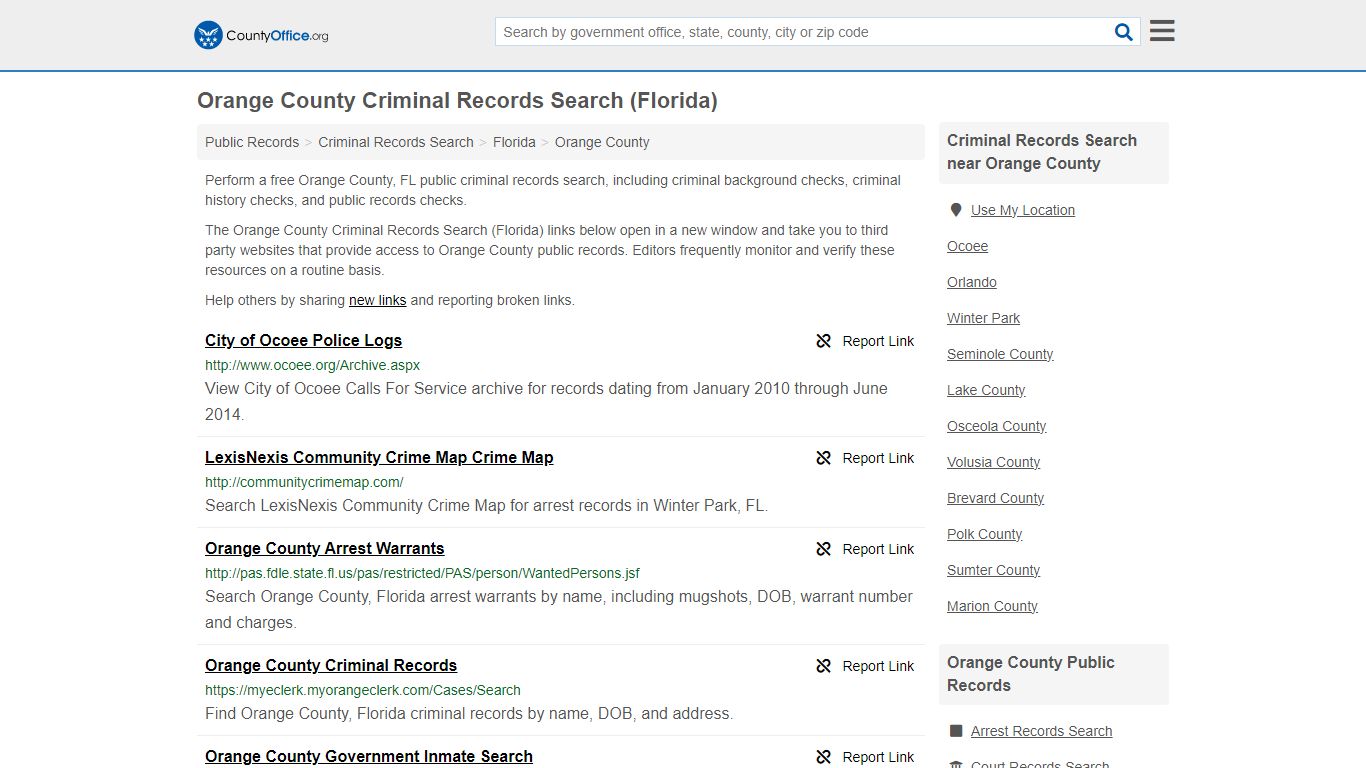Open Brevard County link
The image size is (1366, 768).
pyautogui.click(x=996, y=498)
